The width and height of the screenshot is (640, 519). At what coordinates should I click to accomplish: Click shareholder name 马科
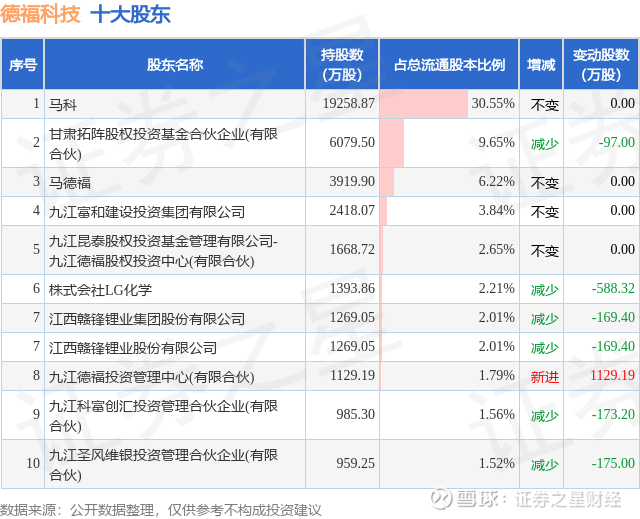point(63,104)
